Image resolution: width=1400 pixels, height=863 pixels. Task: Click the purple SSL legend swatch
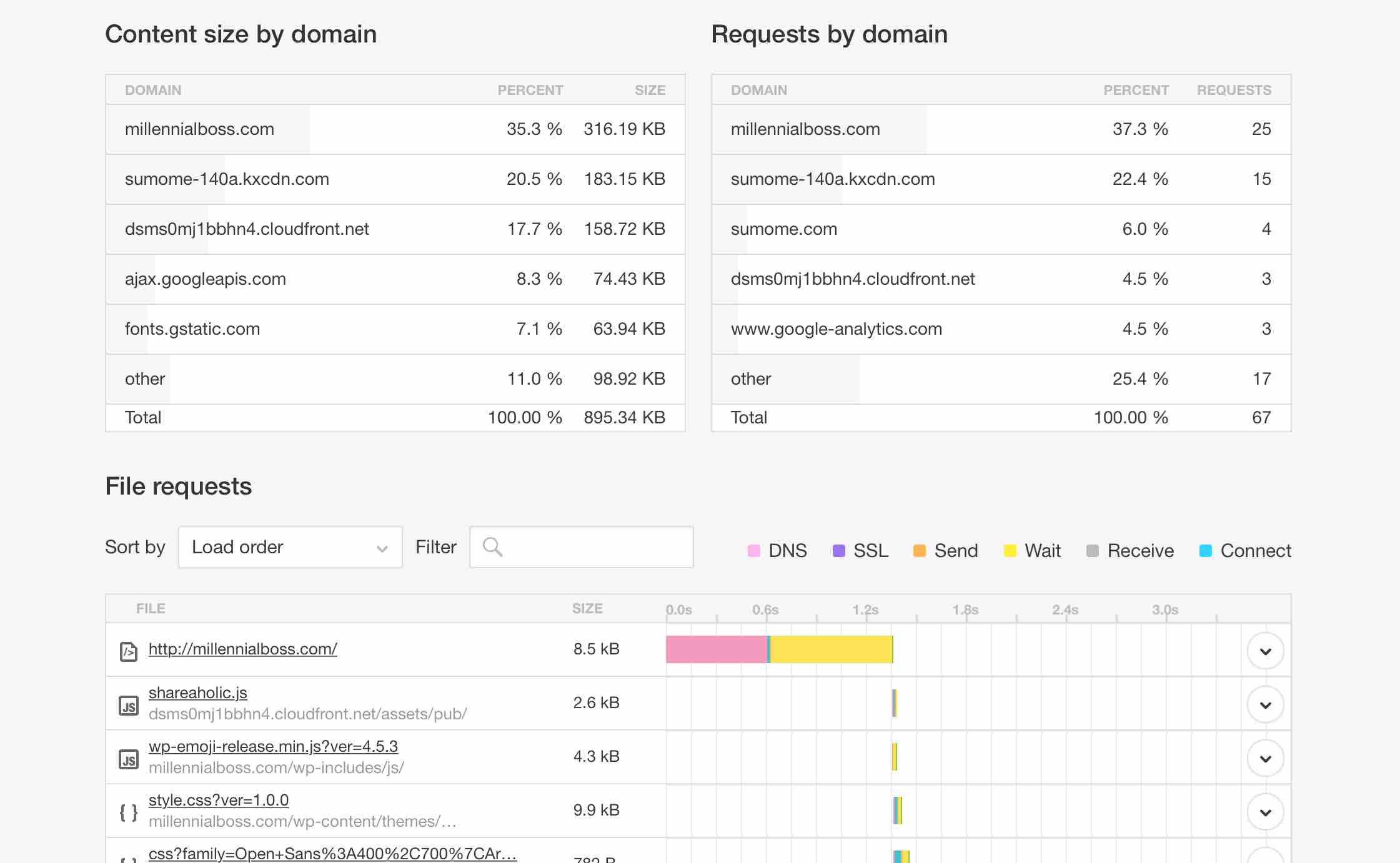pos(839,551)
